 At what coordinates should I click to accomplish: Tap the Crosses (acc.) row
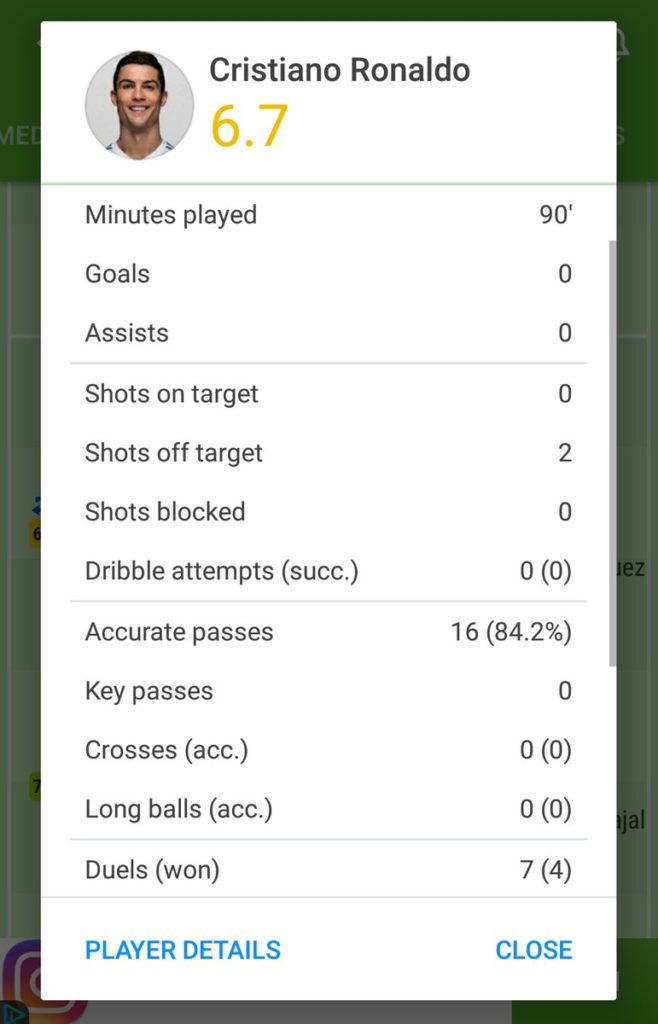pyautogui.click(x=328, y=750)
